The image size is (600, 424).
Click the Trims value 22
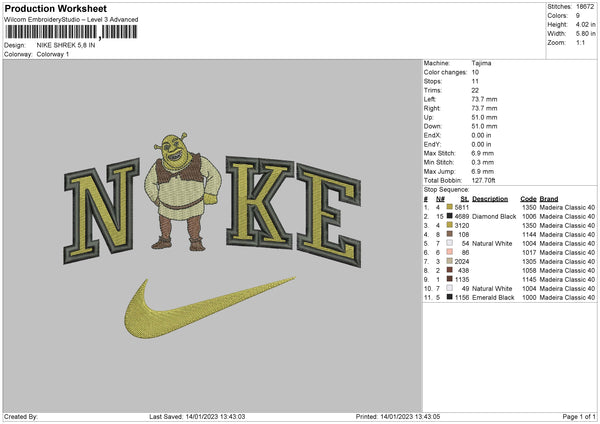pos(475,90)
